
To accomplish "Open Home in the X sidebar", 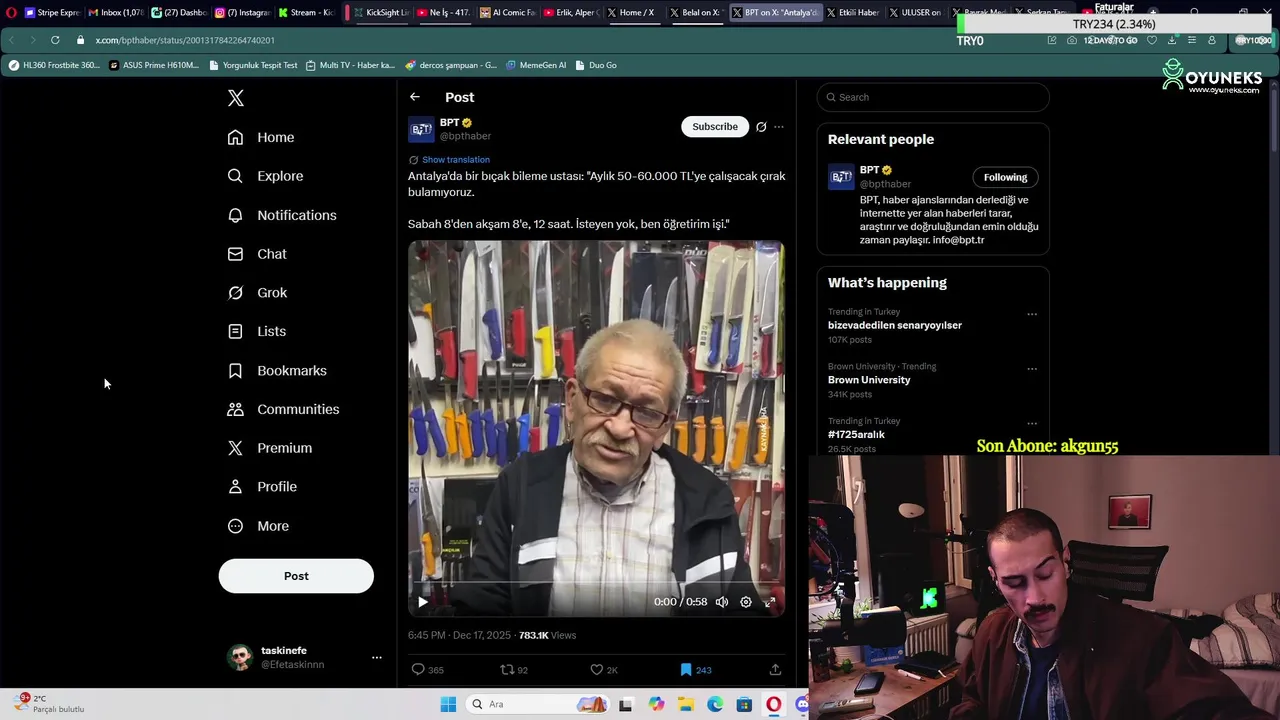I will tap(261, 137).
